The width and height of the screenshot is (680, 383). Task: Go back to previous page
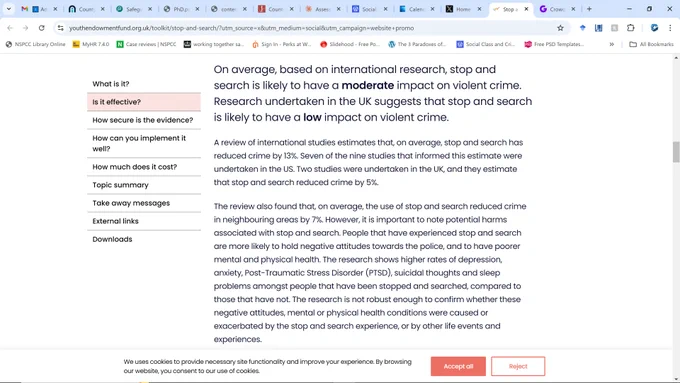coord(10,28)
